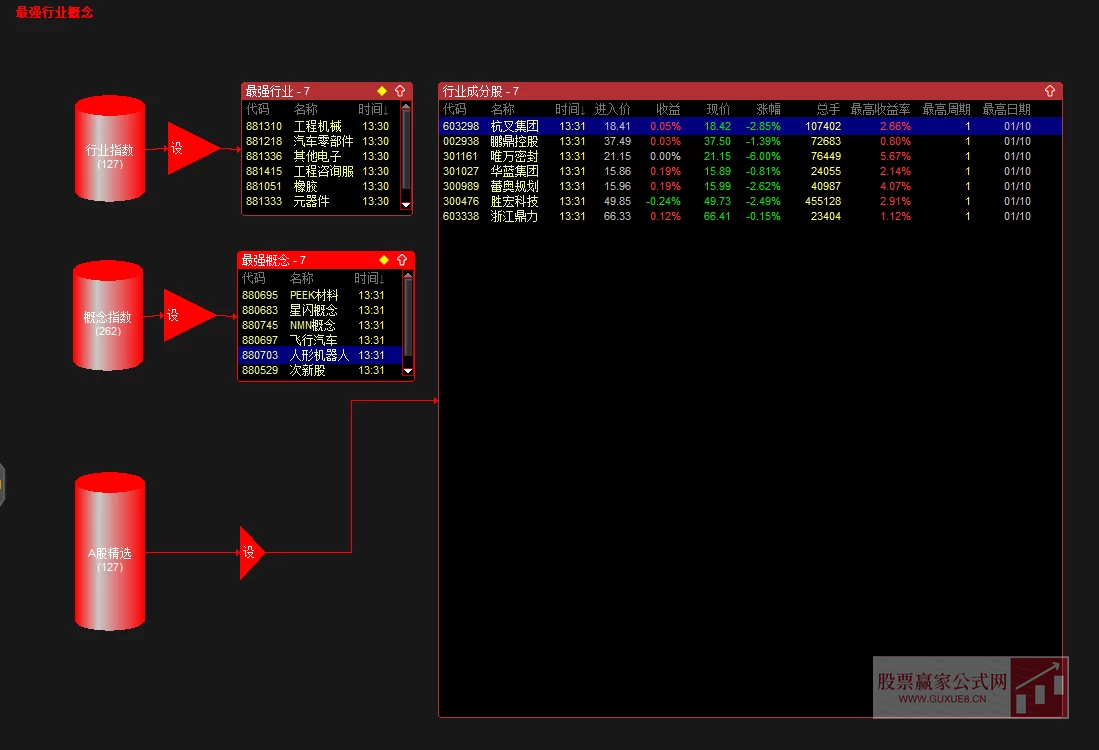This screenshot has width=1099, height=750.
Task: Select stock 胜宏科技 in 行业成分股 table
Action: coord(514,202)
